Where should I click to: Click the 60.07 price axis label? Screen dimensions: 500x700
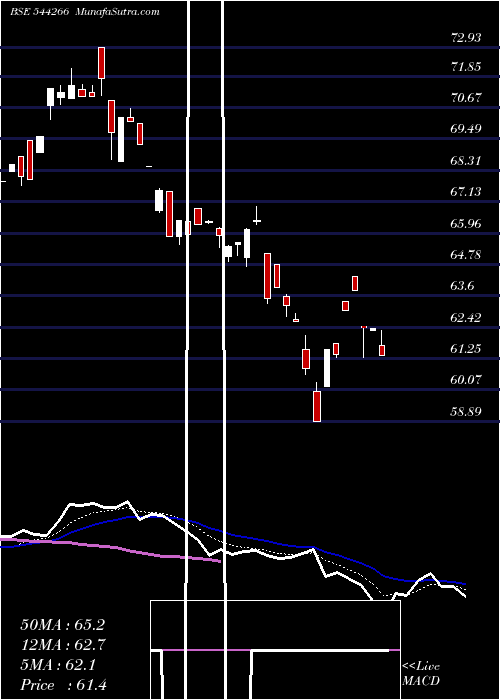click(467, 379)
